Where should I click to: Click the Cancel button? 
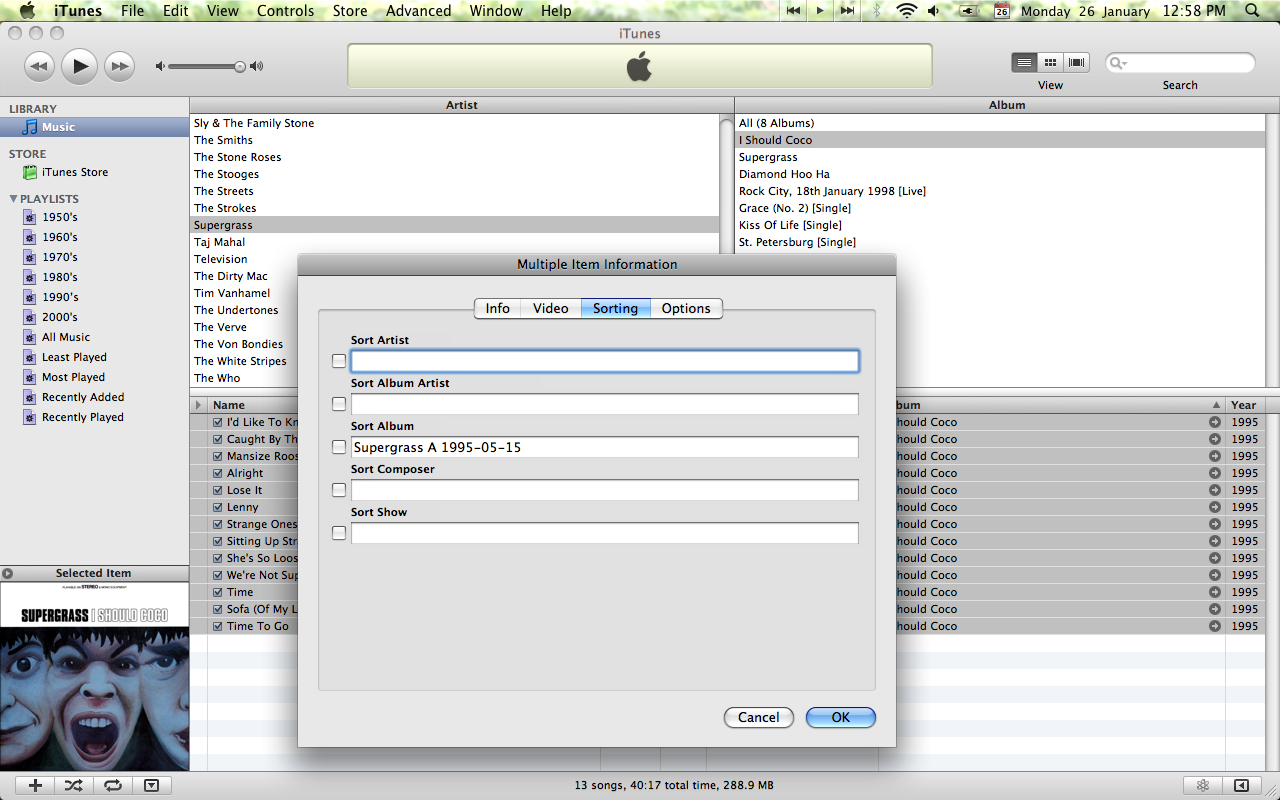(x=759, y=717)
